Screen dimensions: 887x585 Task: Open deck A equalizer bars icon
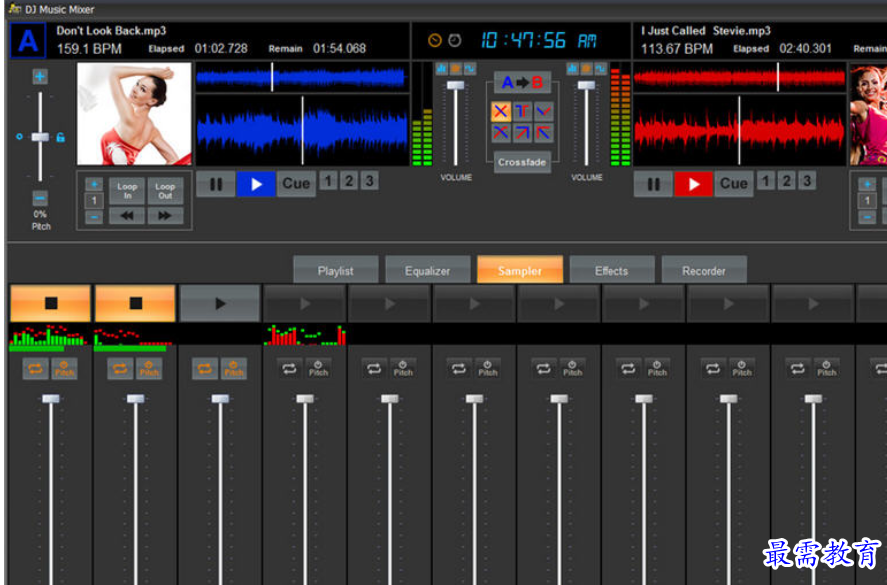coord(441,68)
